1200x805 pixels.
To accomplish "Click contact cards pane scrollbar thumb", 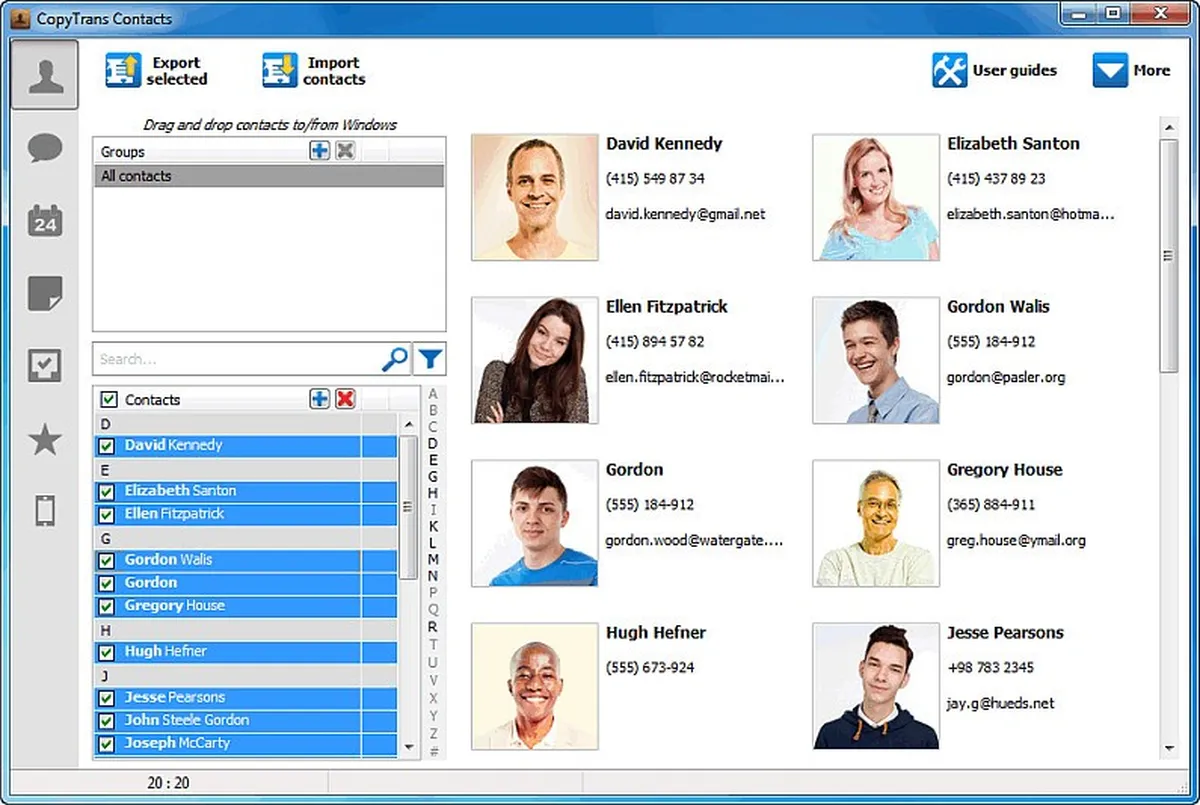I will tap(1168, 256).
